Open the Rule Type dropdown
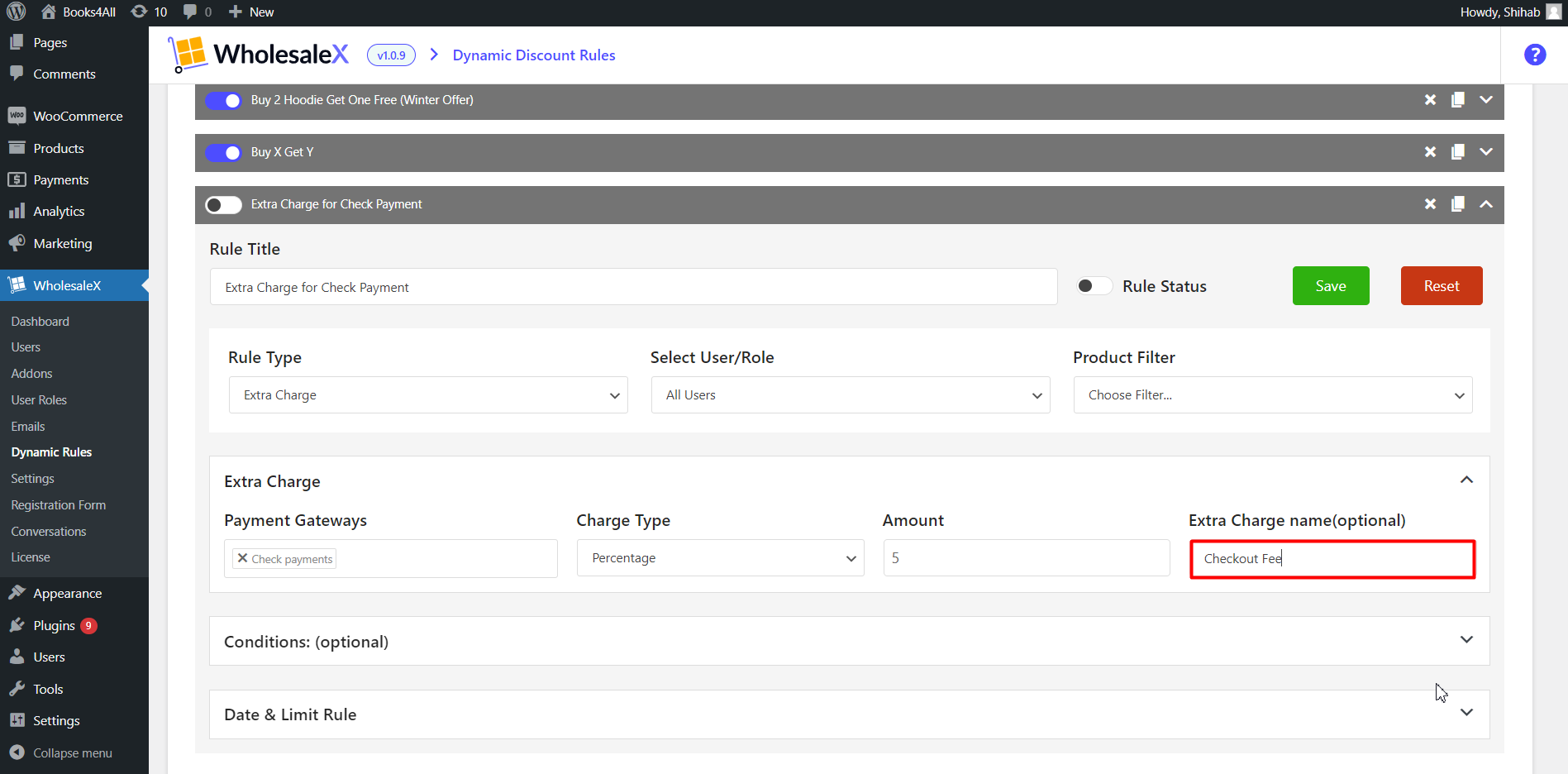Viewport: 1568px width, 774px height. (428, 395)
